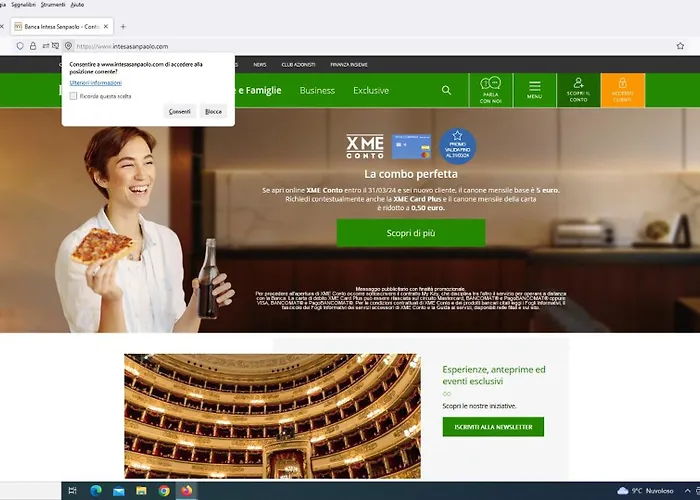Viewport: 700px width, 500px height.
Task: Click the tracking protection shield icon
Action: [20, 46]
